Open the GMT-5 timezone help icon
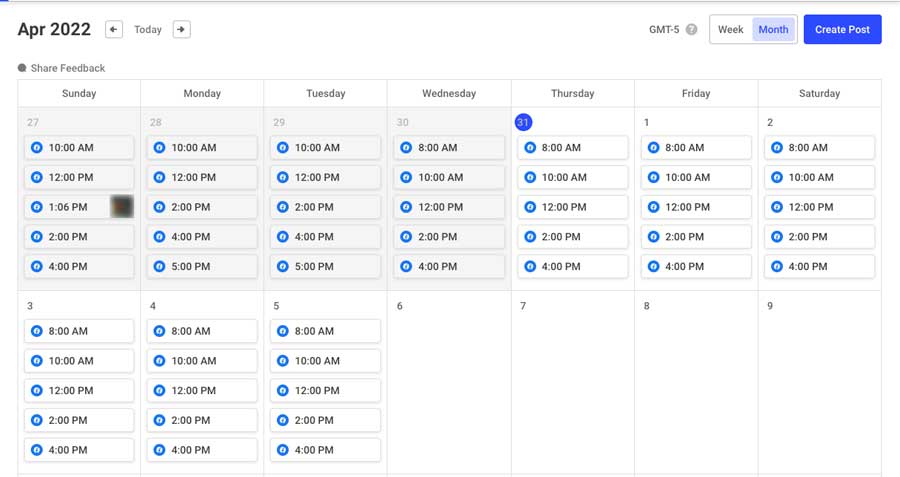The image size is (900, 477). click(691, 30)
